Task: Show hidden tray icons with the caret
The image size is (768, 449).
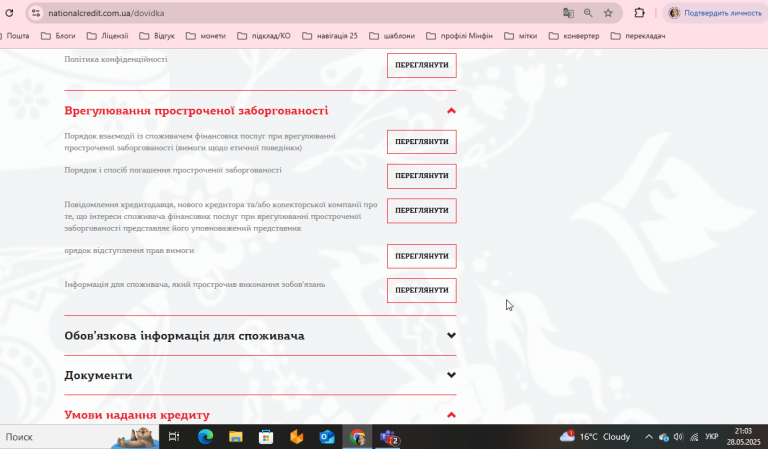Action: tap(648, 437)
